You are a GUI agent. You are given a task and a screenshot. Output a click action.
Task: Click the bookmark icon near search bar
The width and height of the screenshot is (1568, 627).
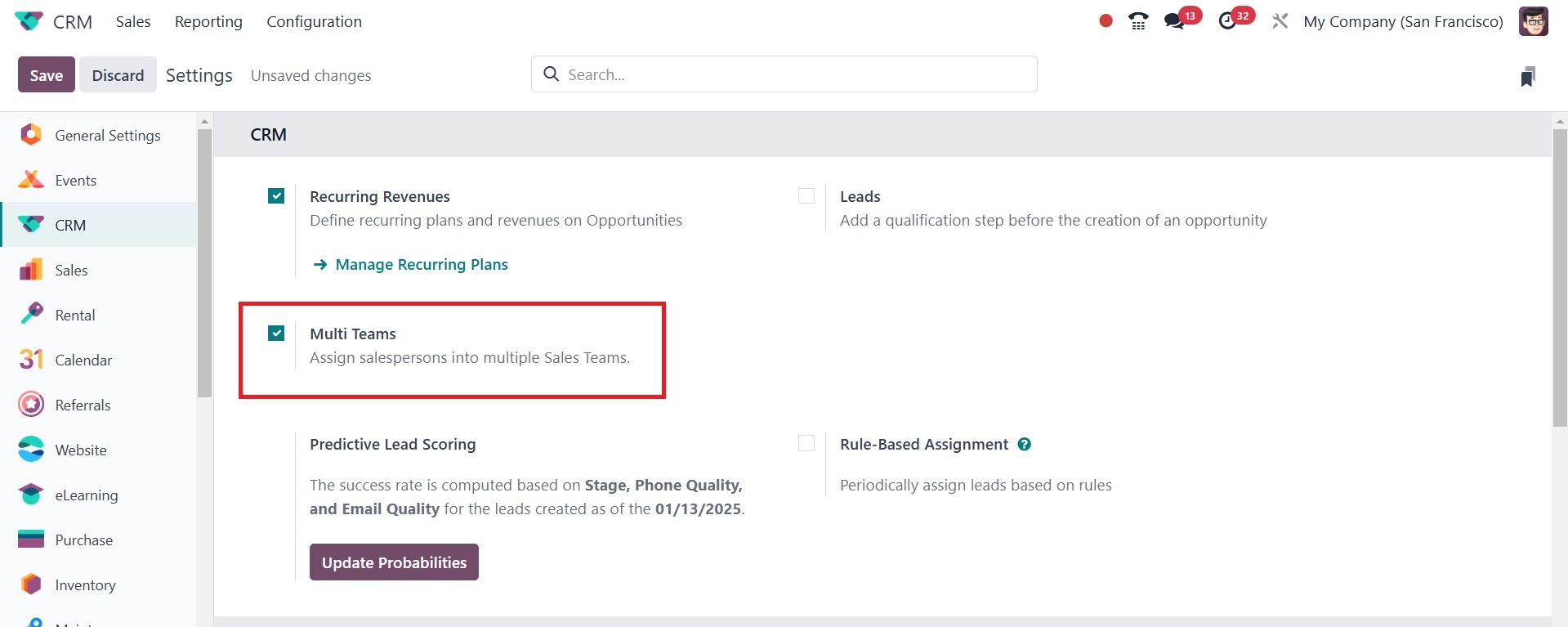pos(1527,77)
